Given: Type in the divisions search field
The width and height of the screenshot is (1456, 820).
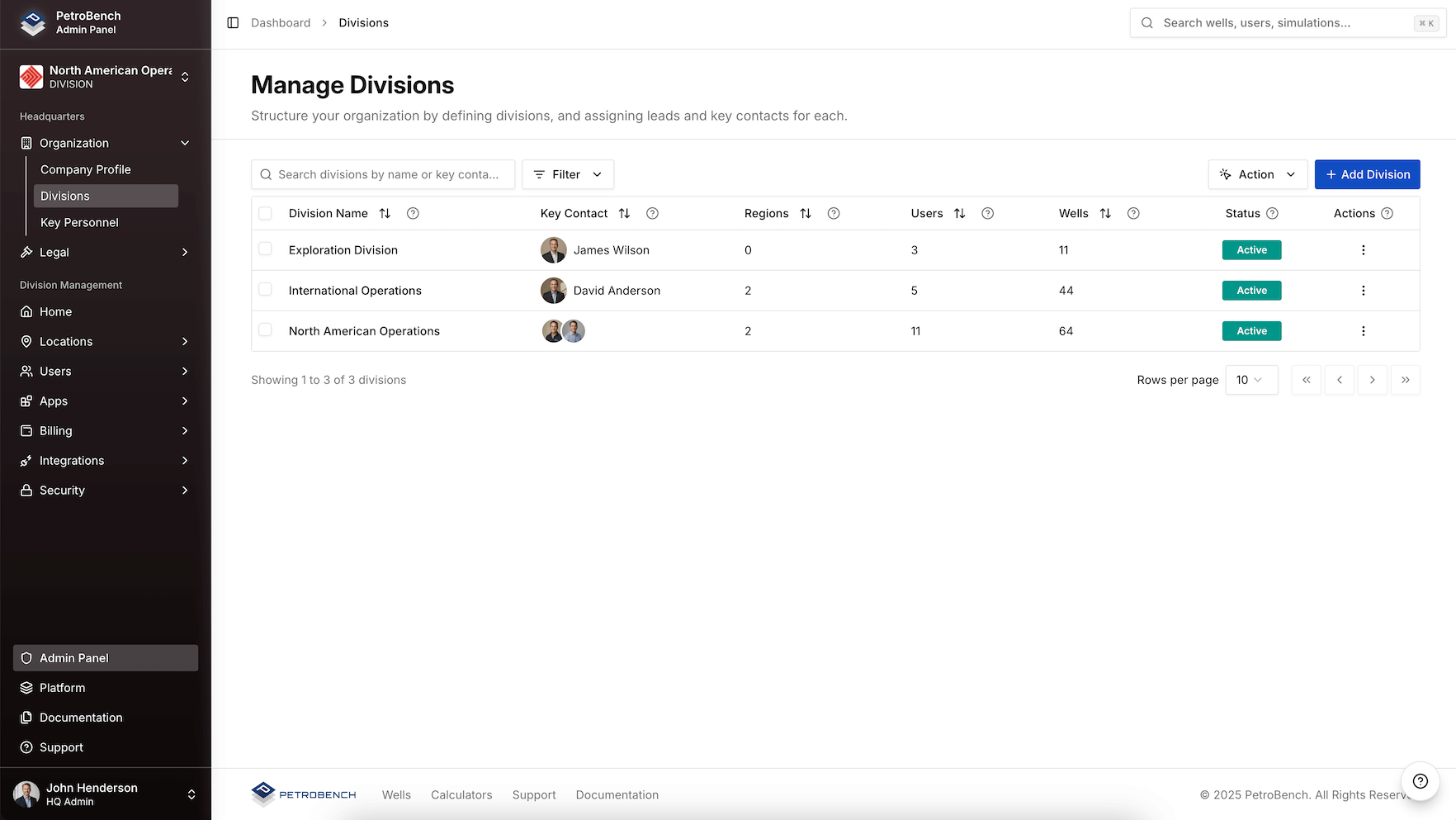Looking at the screenshot, I should (383, 174).
